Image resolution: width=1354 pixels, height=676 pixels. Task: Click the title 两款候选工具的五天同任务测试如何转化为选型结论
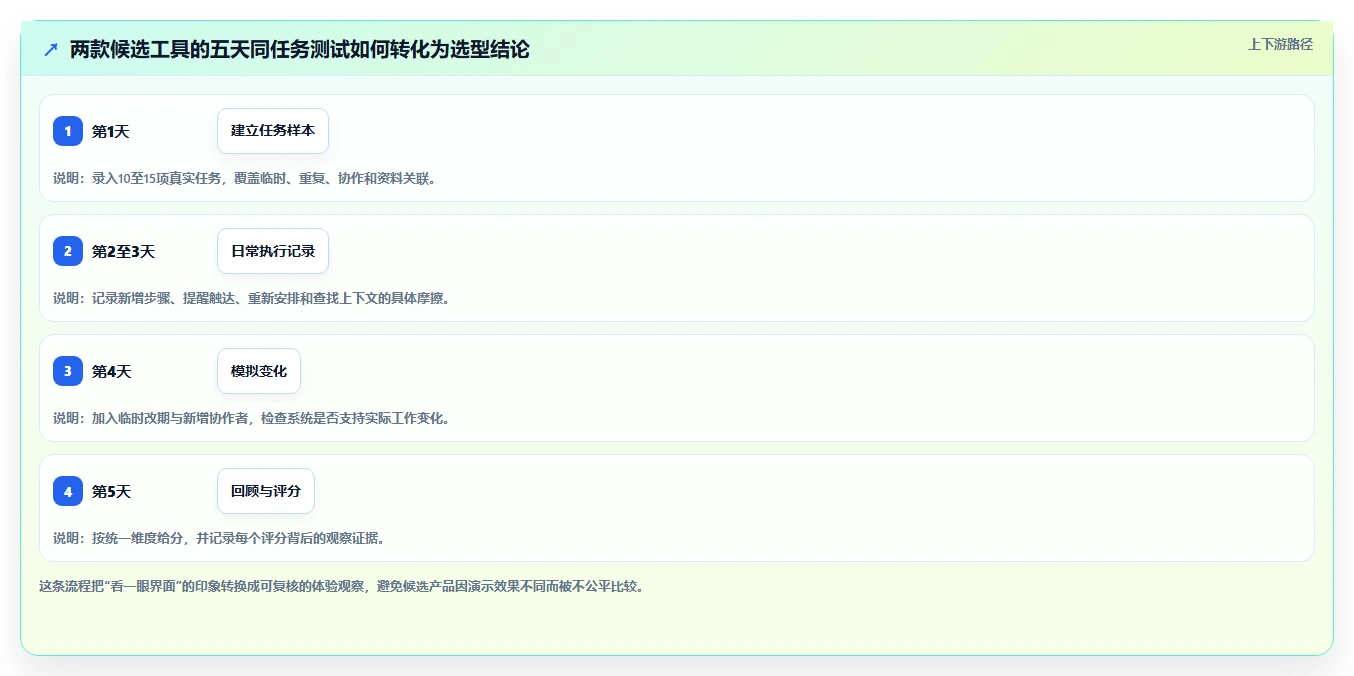point(300,49)
